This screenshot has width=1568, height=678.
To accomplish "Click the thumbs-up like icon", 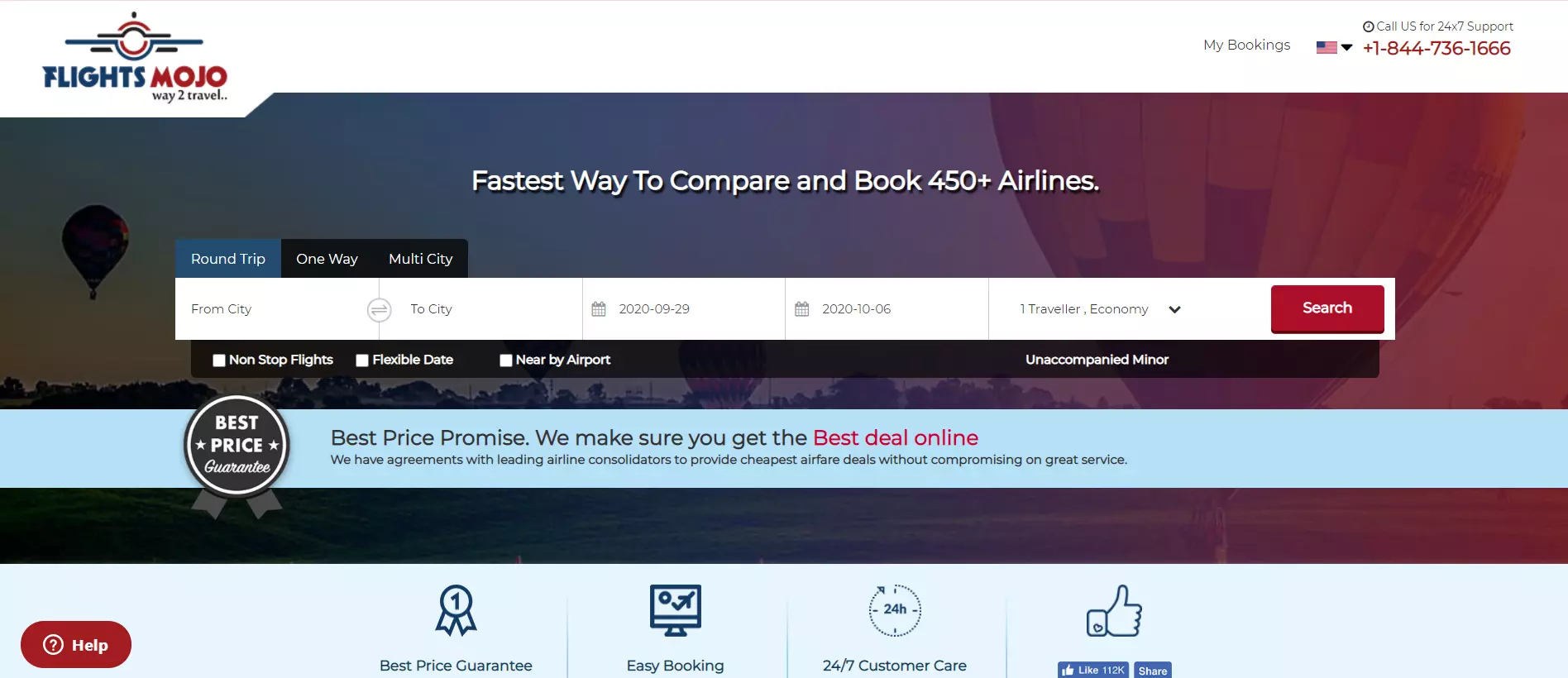I will point(1114,610).
